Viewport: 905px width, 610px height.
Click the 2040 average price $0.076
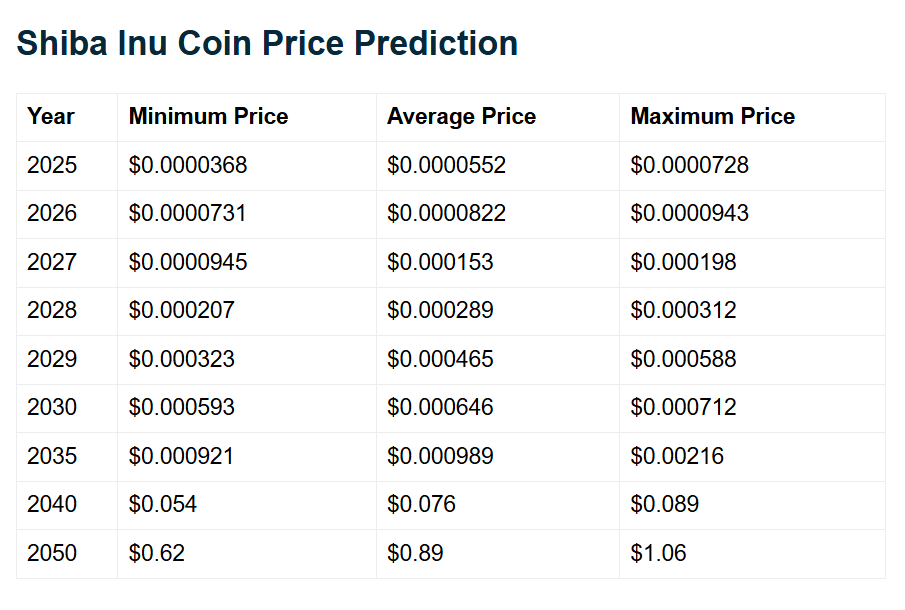pos(421,505)
